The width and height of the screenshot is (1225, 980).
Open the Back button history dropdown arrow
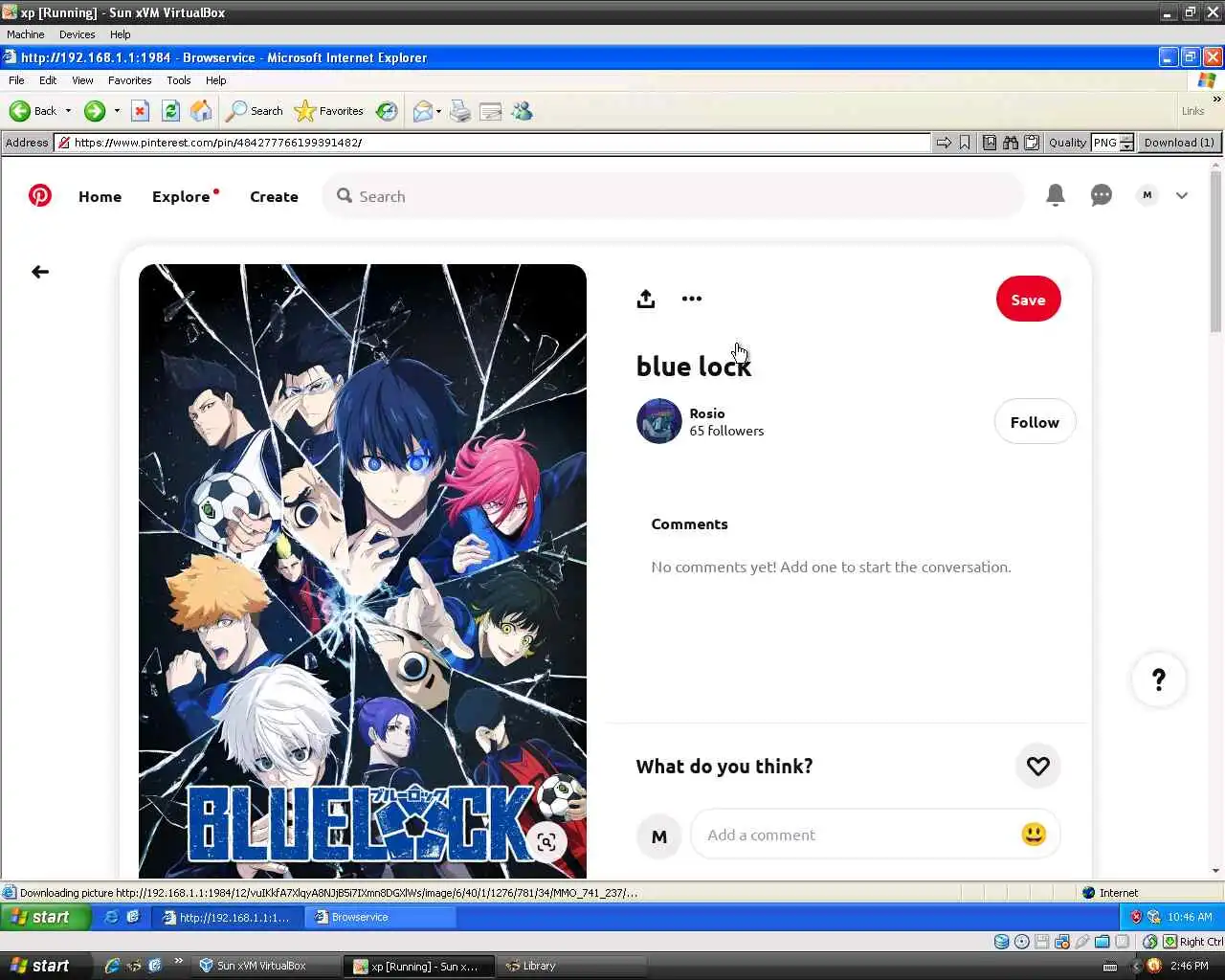(x=68, y=111)
